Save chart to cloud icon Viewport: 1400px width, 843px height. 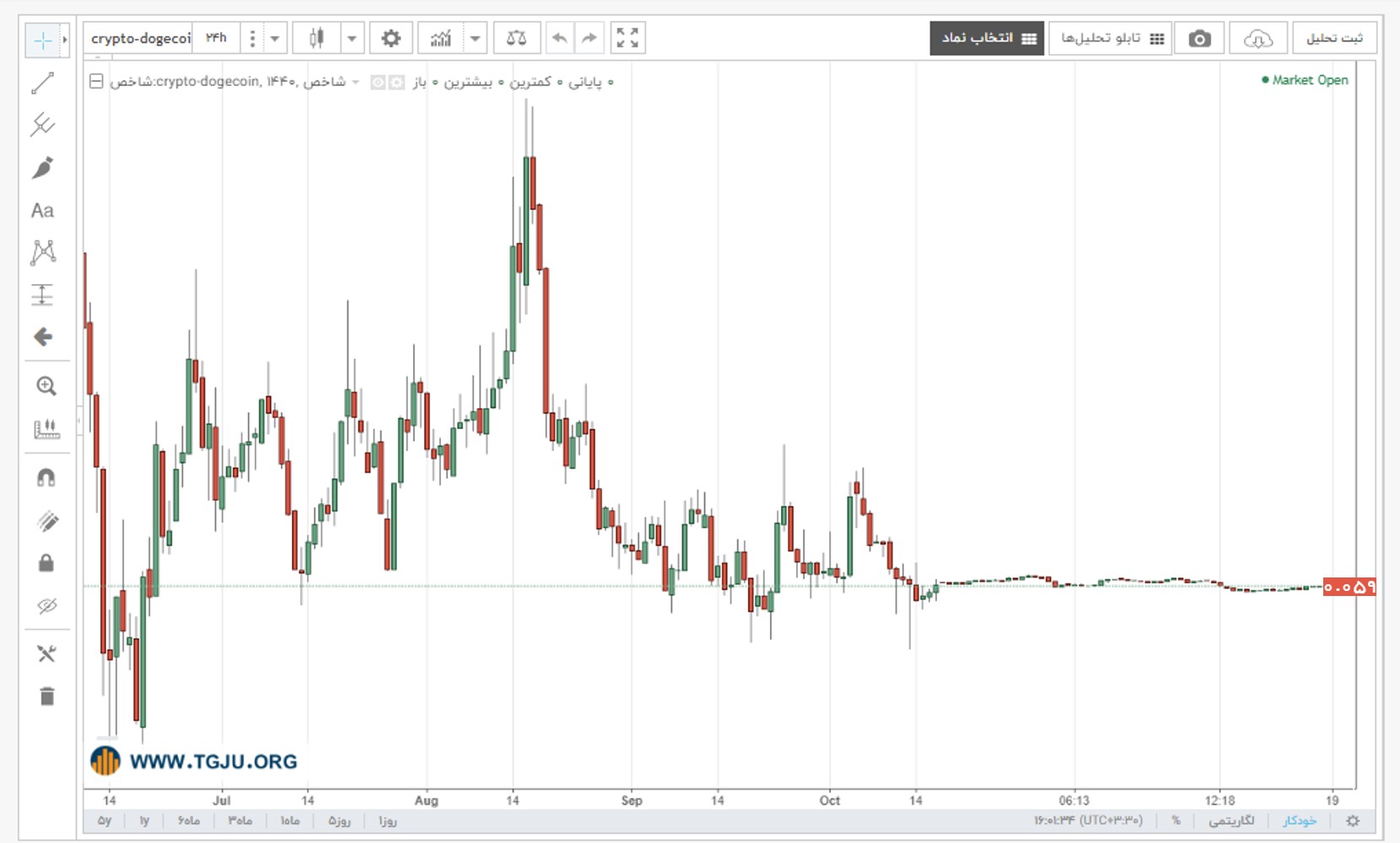1257,39
